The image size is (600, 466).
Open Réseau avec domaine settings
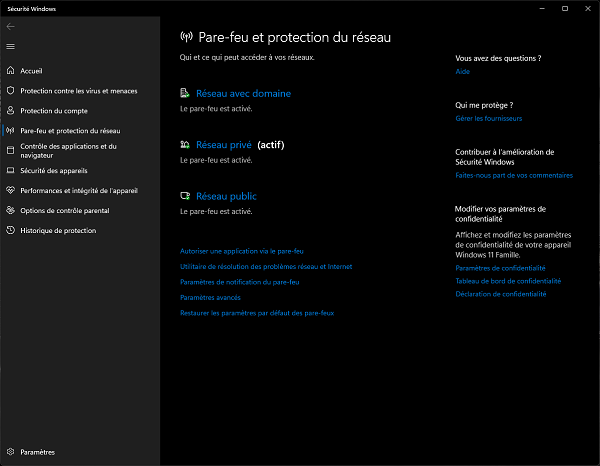point(243,93)
